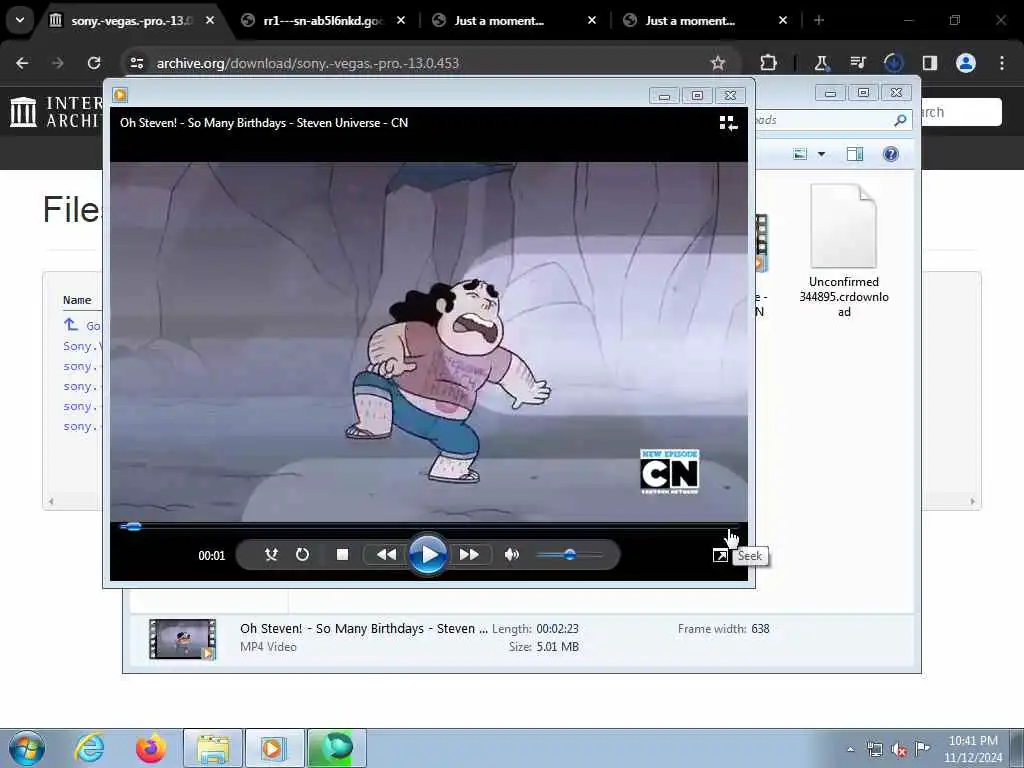Click the green browser taskbar button

point(336,748)
